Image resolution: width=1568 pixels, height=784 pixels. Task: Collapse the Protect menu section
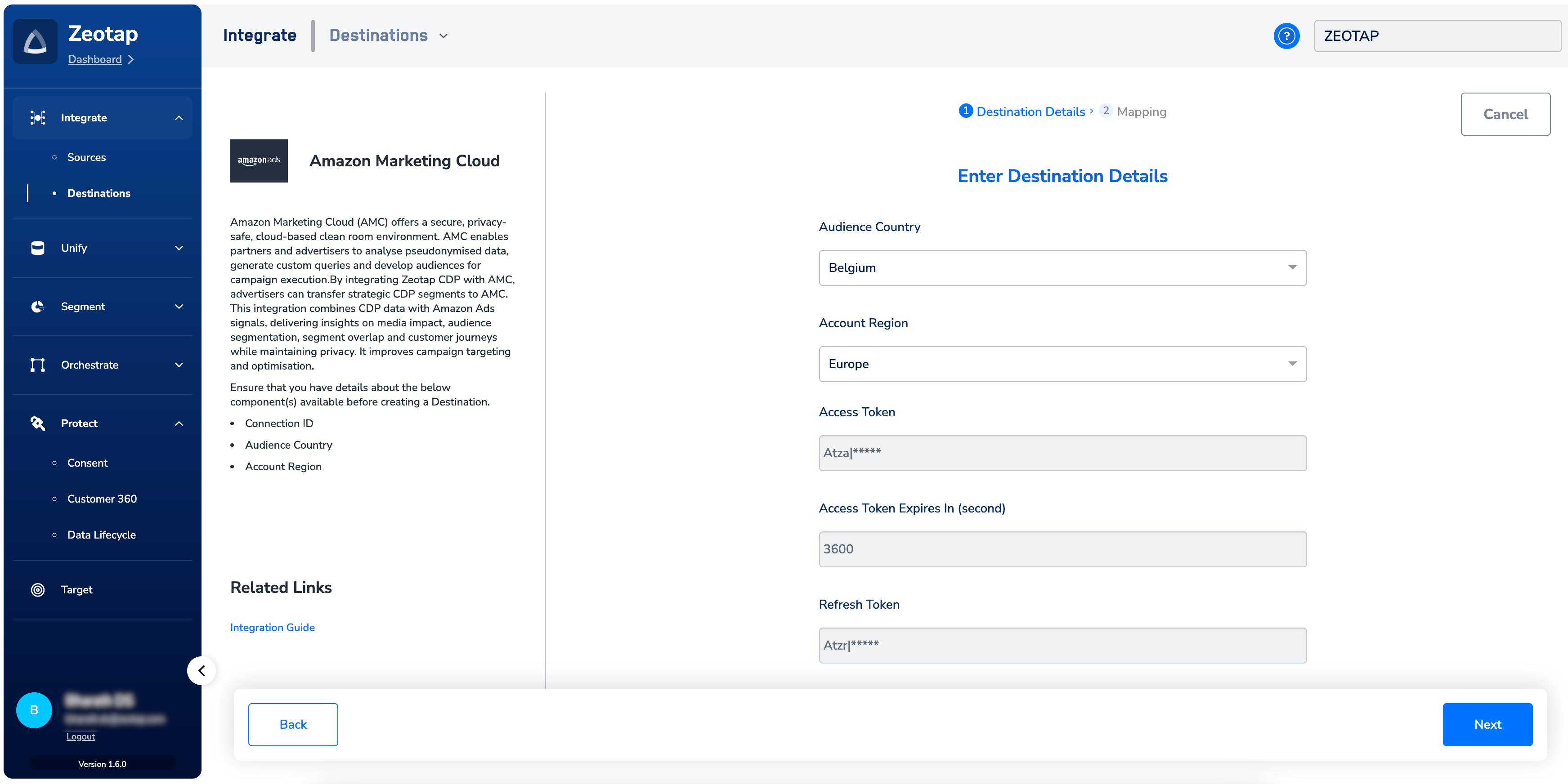click(179, 423)
